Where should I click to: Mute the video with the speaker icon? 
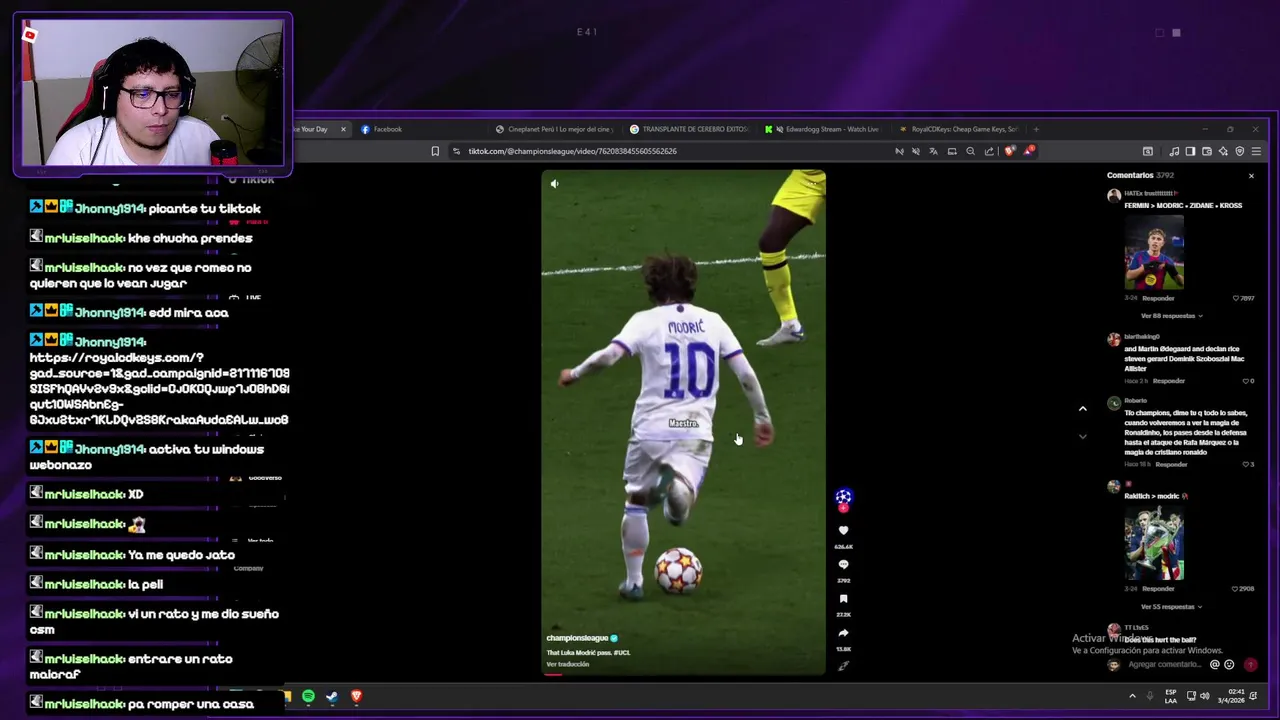pyautogui.click(x=554, y=184)
